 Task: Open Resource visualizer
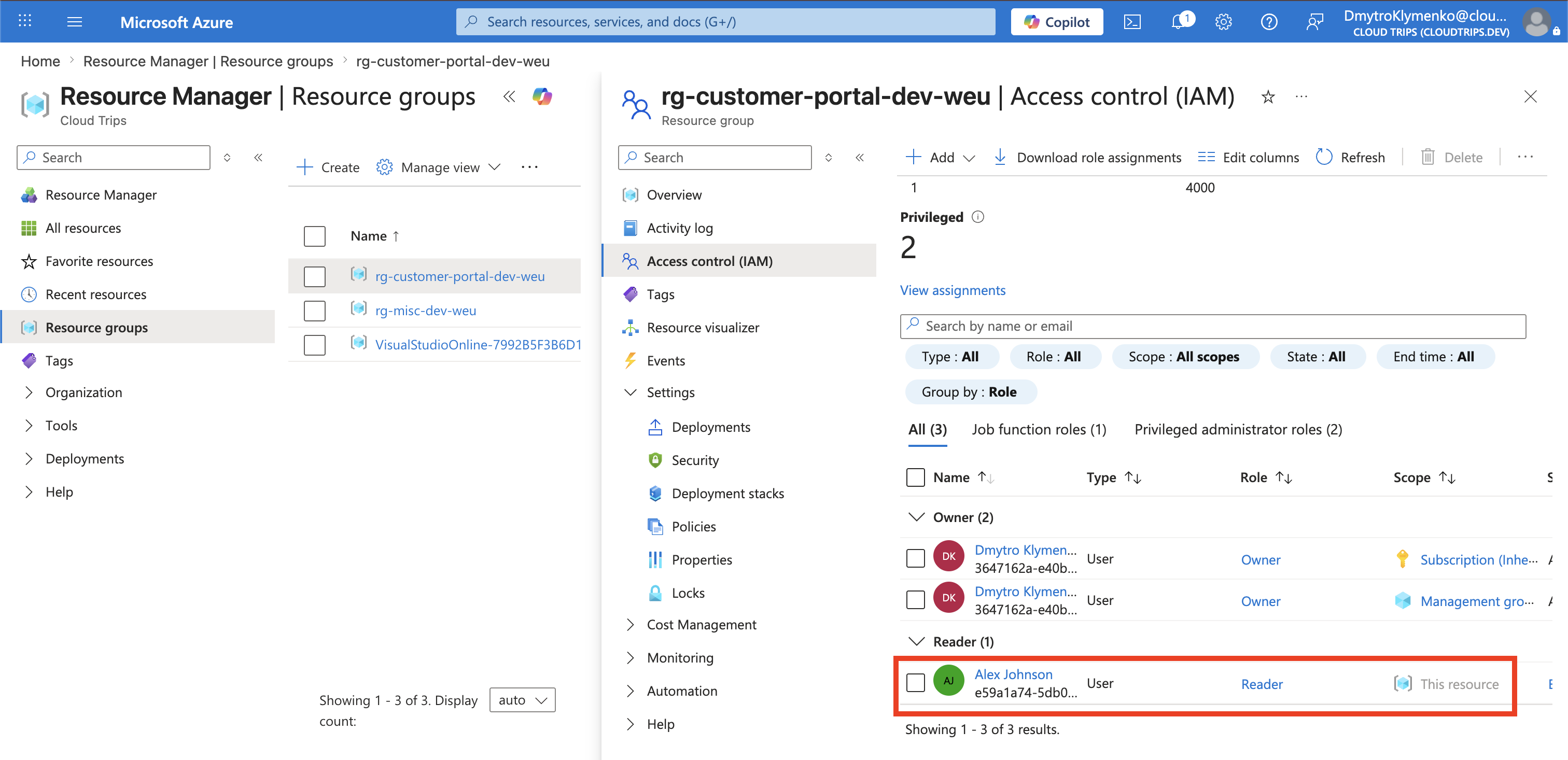tap(703, 327)
